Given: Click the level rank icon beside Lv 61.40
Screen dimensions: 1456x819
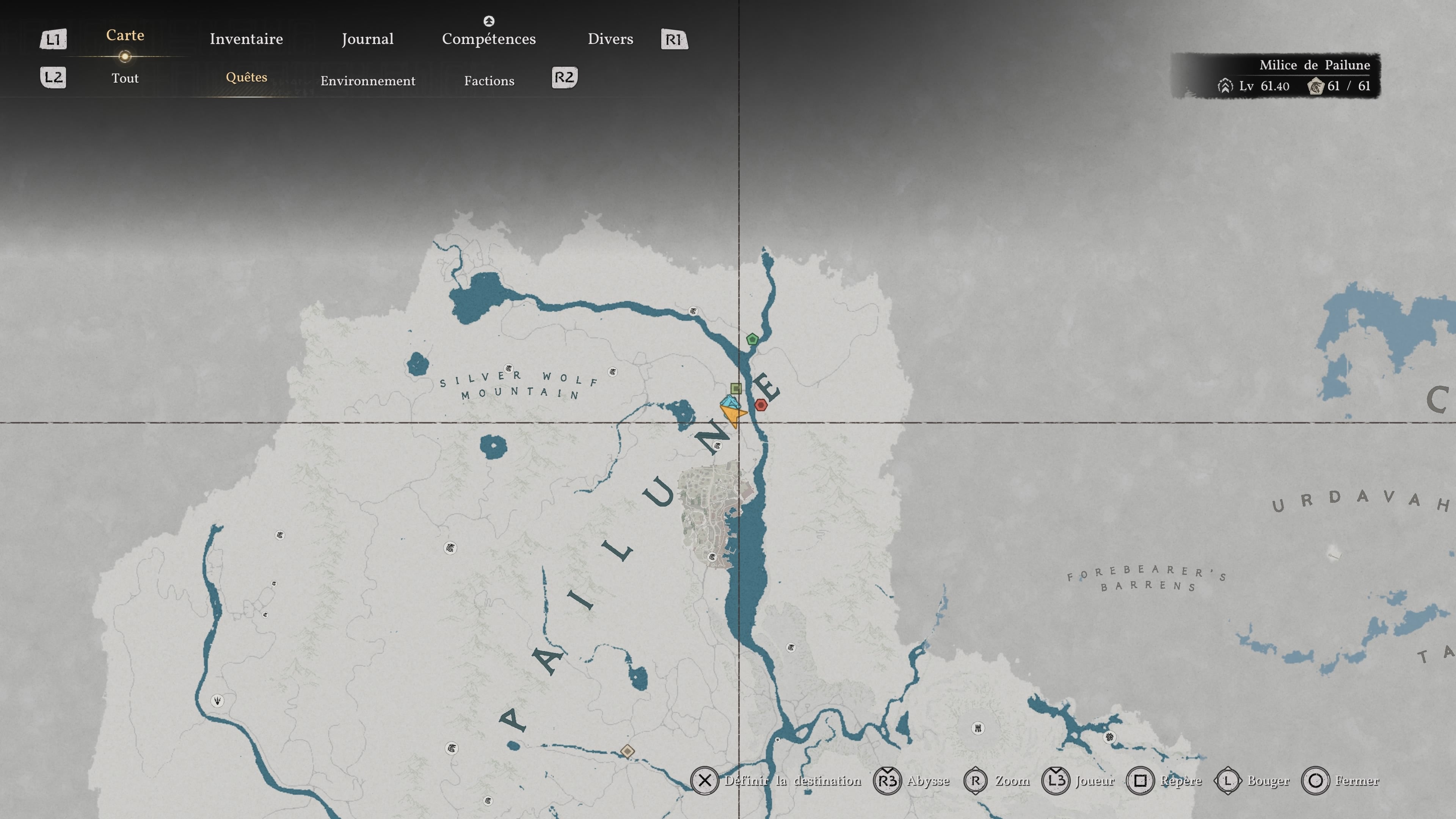Looking at the screenshot, I should coord(1225,86).
